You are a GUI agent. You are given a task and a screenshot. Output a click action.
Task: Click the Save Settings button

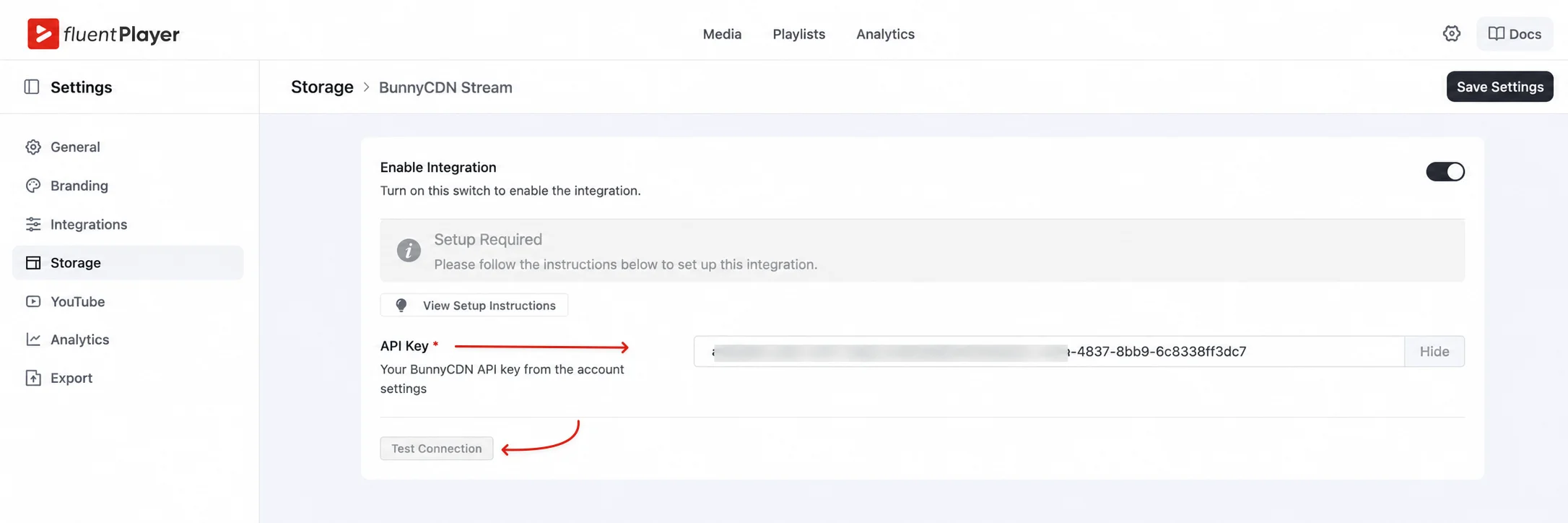(1499, 87)
